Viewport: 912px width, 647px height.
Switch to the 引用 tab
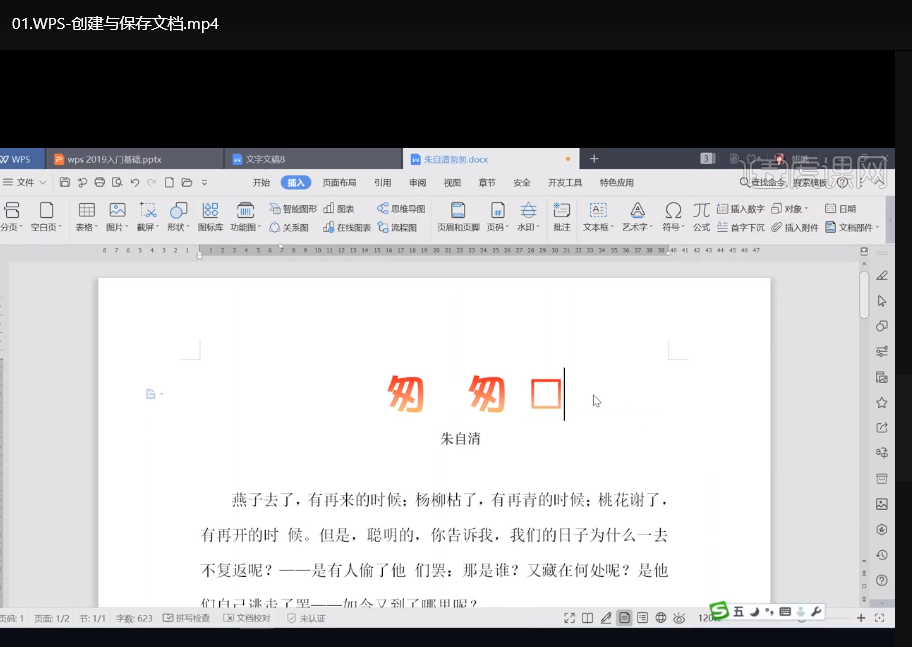tap(382, 182)
